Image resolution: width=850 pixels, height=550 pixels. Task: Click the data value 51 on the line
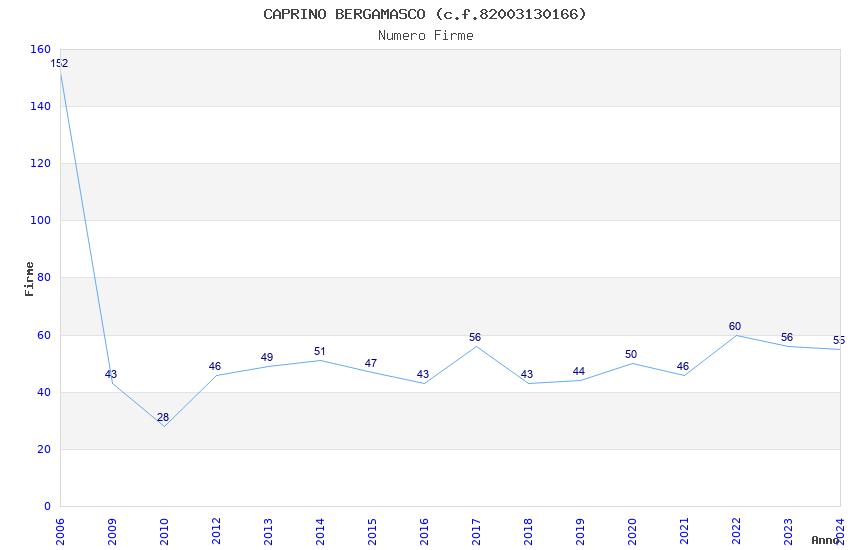pyautogui.click(x=319, y=352)
